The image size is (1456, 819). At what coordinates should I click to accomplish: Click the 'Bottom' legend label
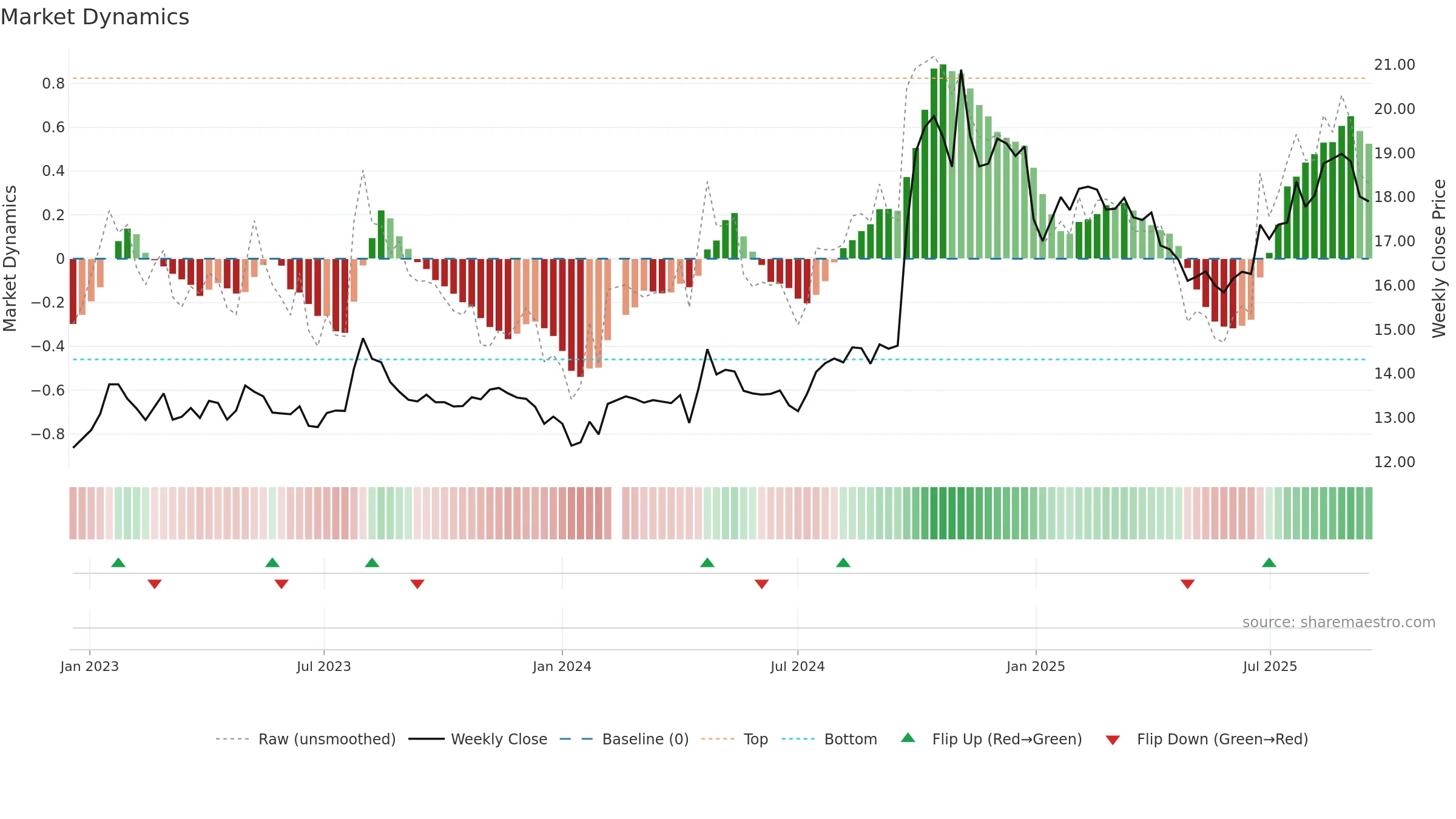pos(851,740)
